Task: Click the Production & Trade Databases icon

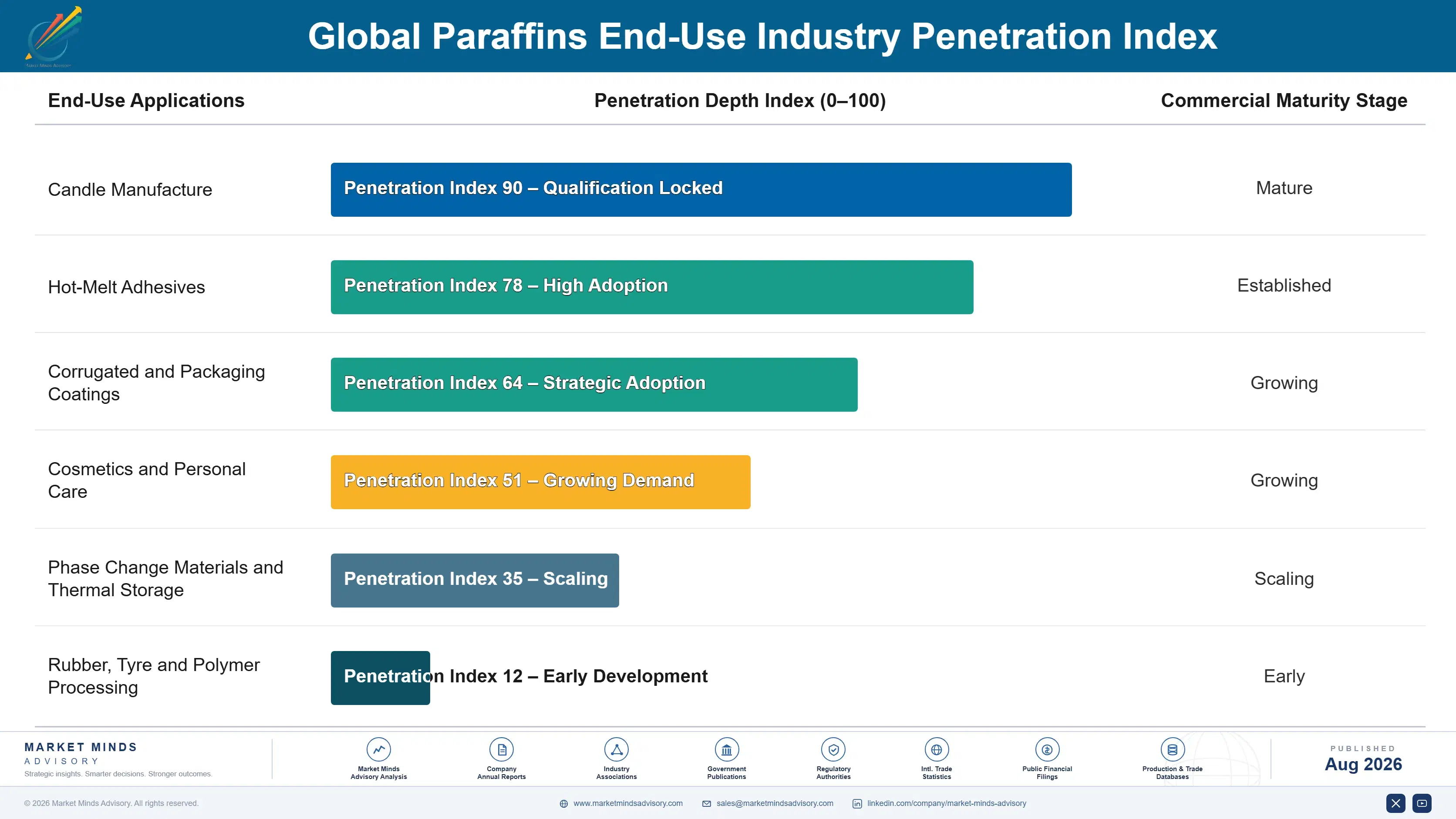Action: [x=1172, y=749]
